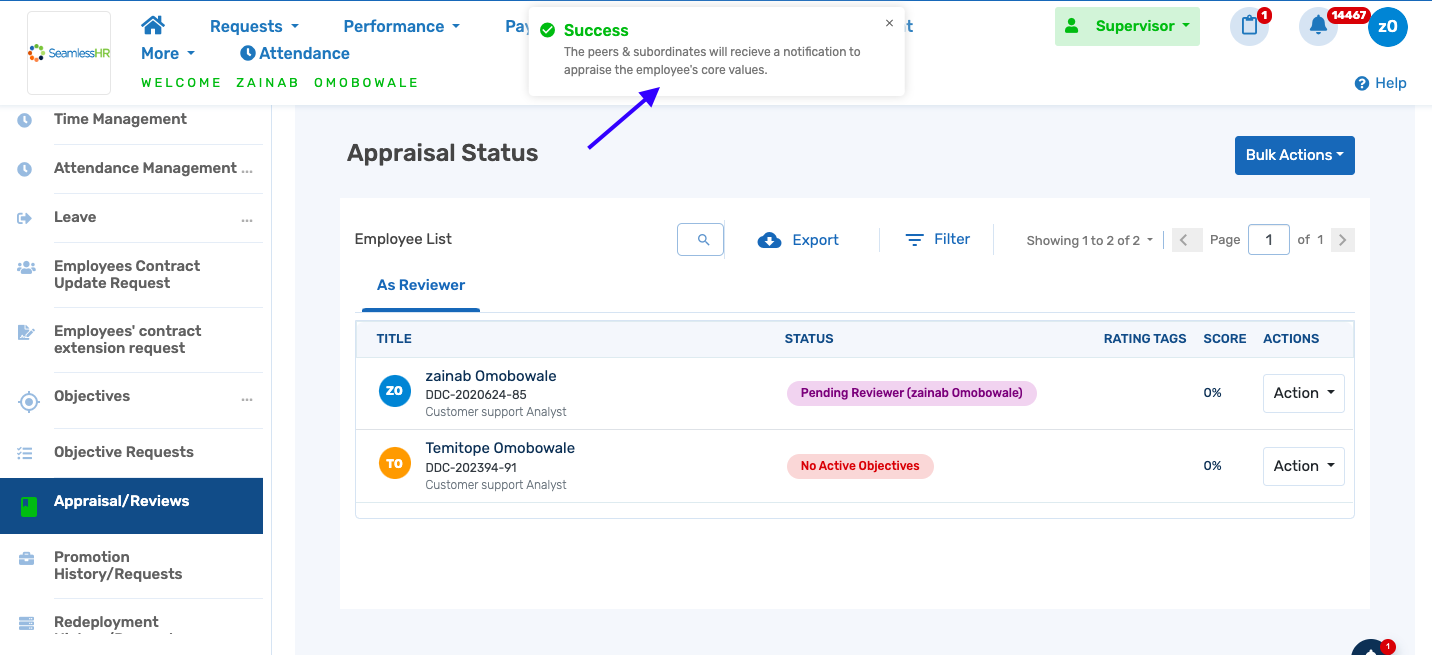Open the notifications bell icon
Image resolution: width=1432 pixels, height=655 pixels.
(1318, 26)
